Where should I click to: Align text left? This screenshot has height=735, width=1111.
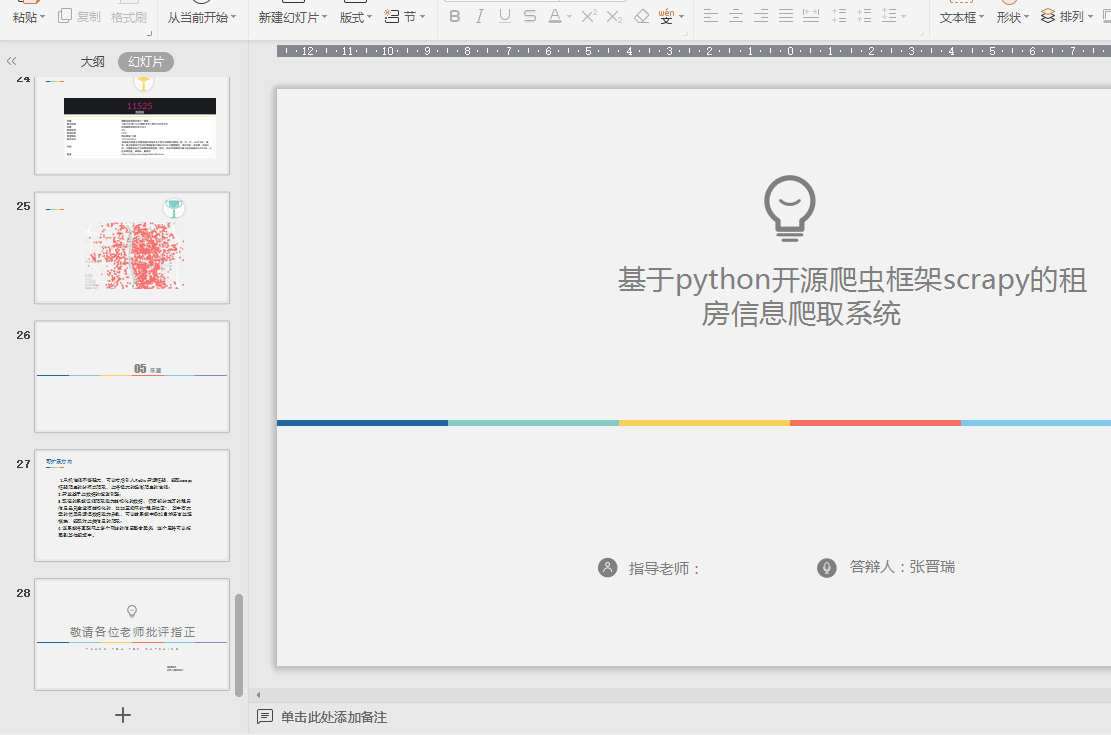point(711,16)
